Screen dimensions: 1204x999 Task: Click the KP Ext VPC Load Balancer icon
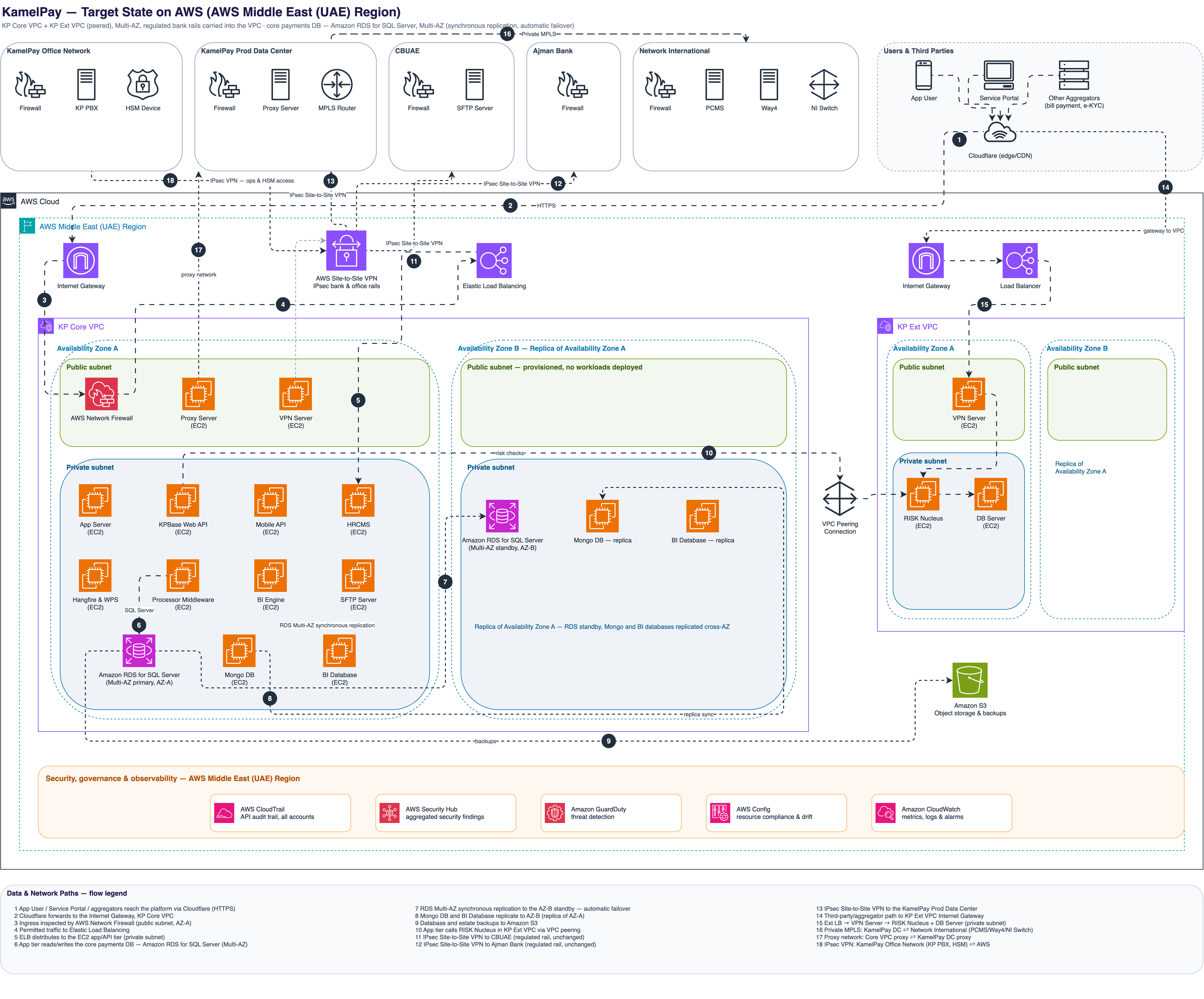[x=1020, y=260]
